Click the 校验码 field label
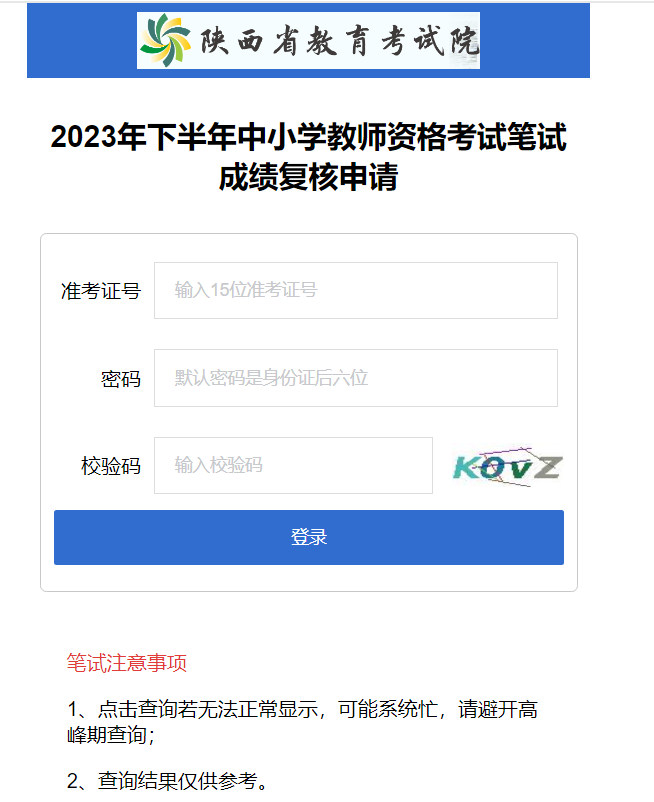The width and height of the screenshot is (654, 802). click(111, 466)
